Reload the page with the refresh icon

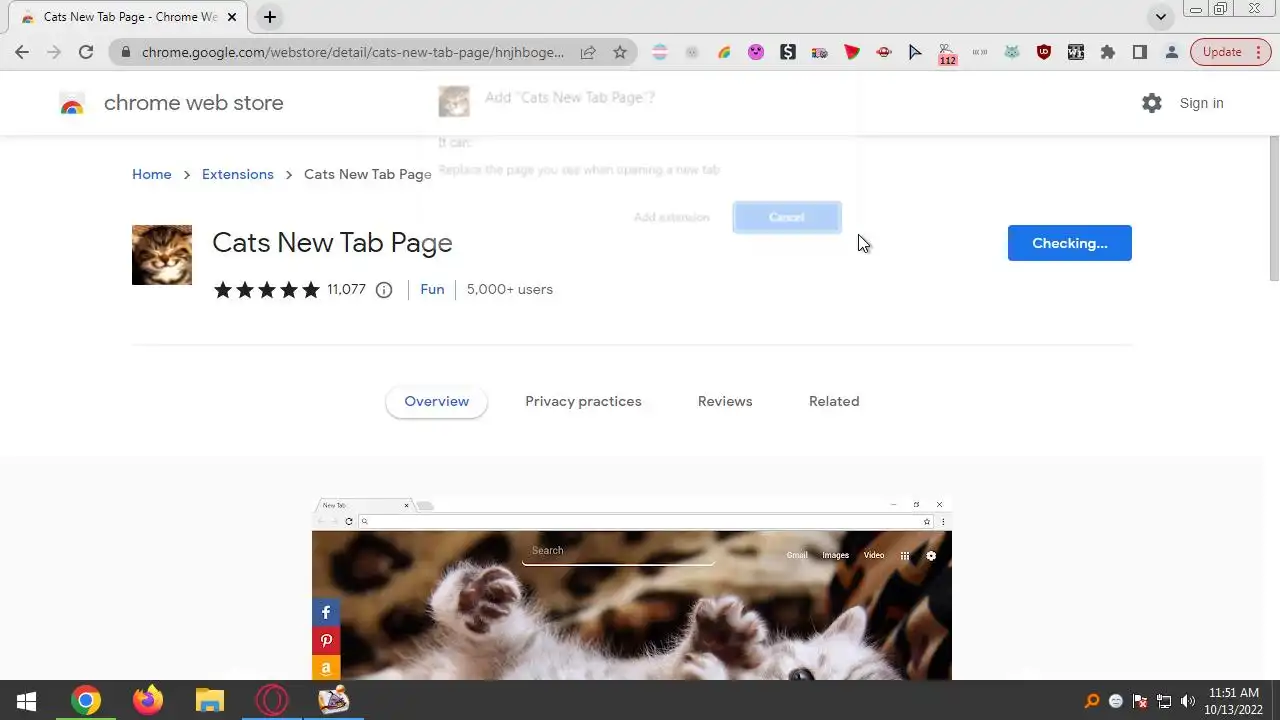click(86, 52)
